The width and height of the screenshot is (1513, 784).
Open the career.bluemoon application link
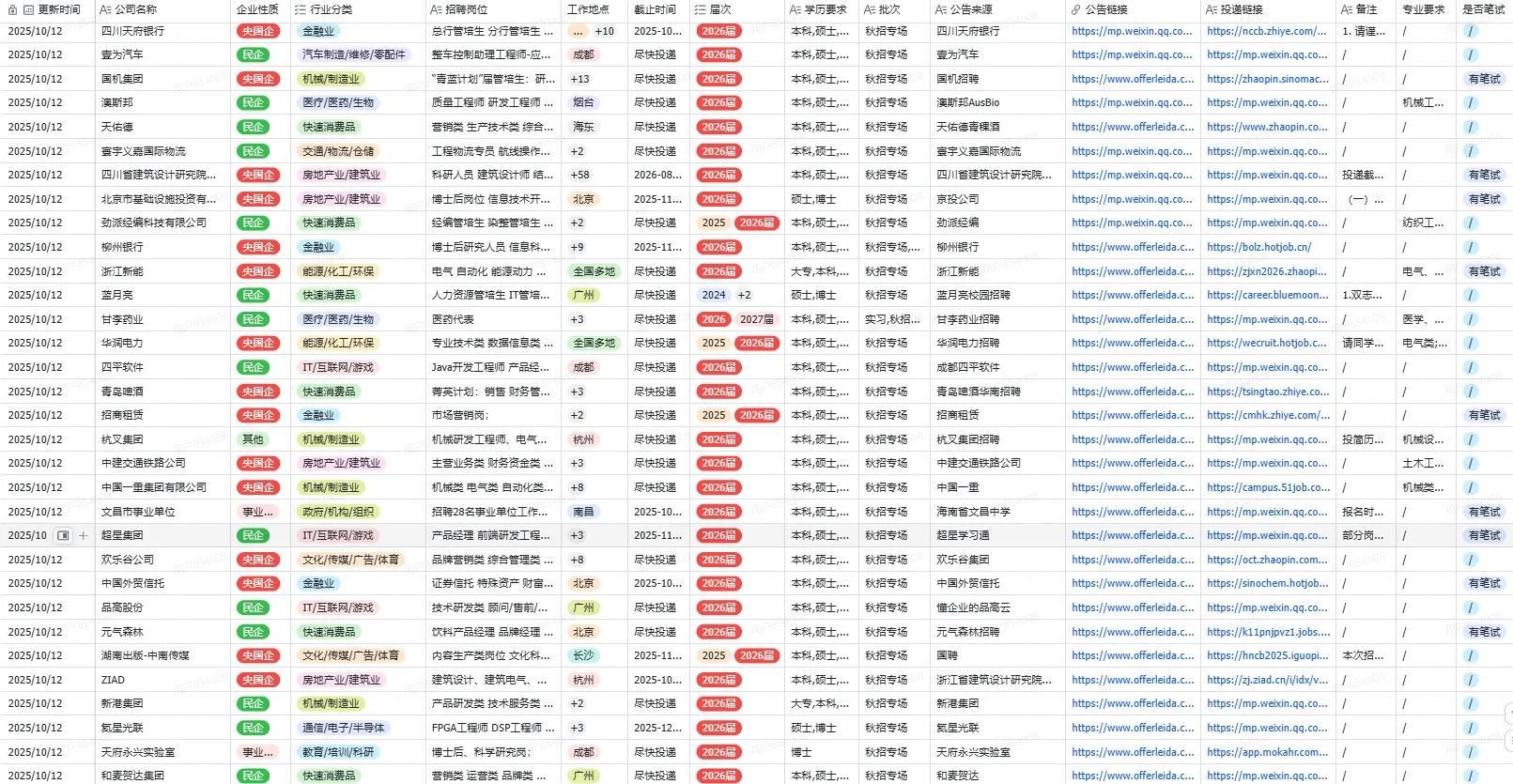(x=1268, y=295)
